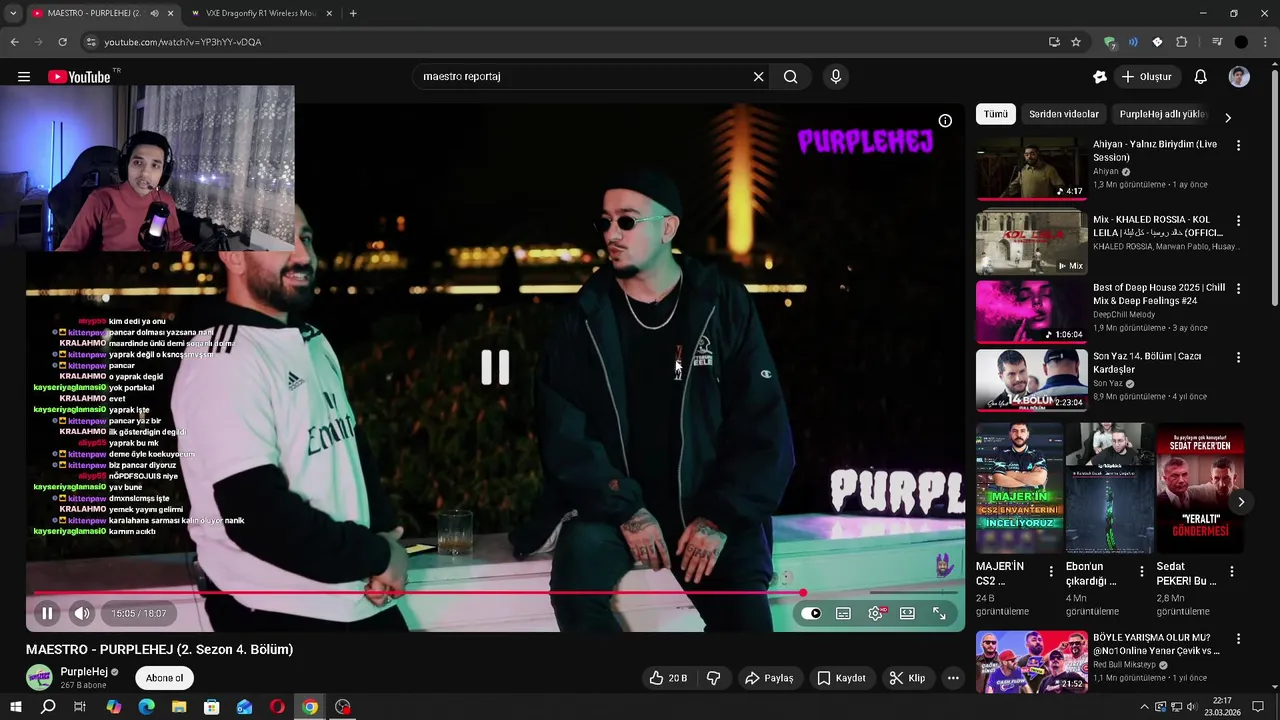
Task: Open Son Yaz 14. Bölüm video title
Action: 1147,363
